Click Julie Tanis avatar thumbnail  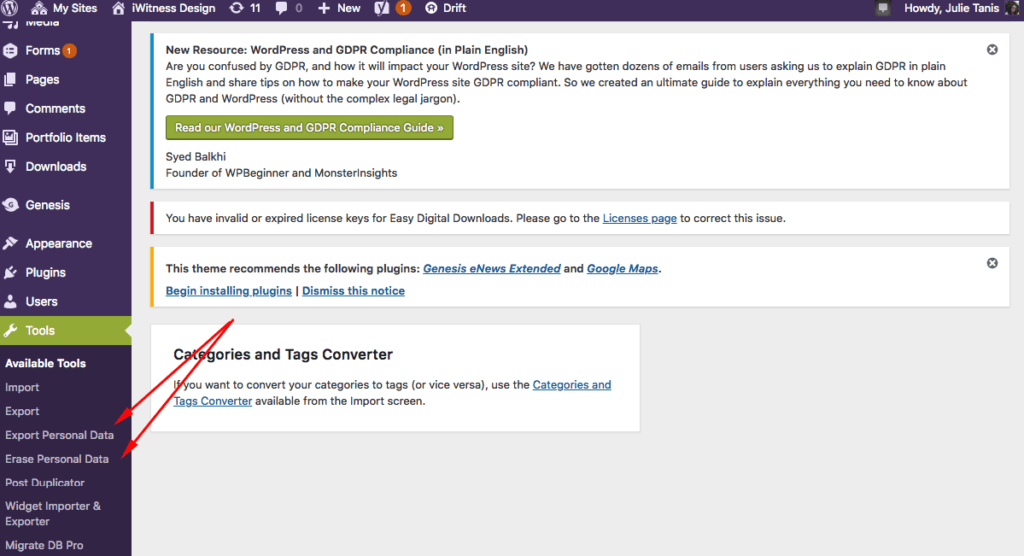point(1012,8)
